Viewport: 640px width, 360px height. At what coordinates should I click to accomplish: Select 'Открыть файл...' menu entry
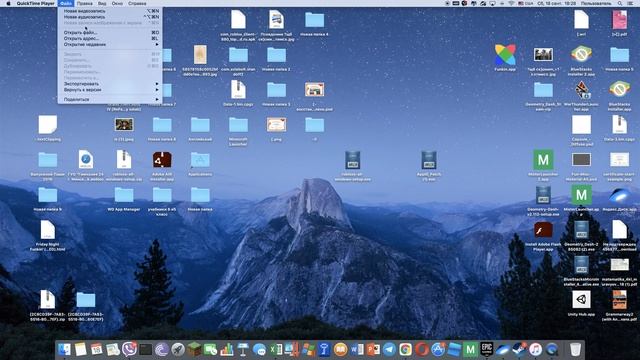pyautogui.click(x=110, y=32)
